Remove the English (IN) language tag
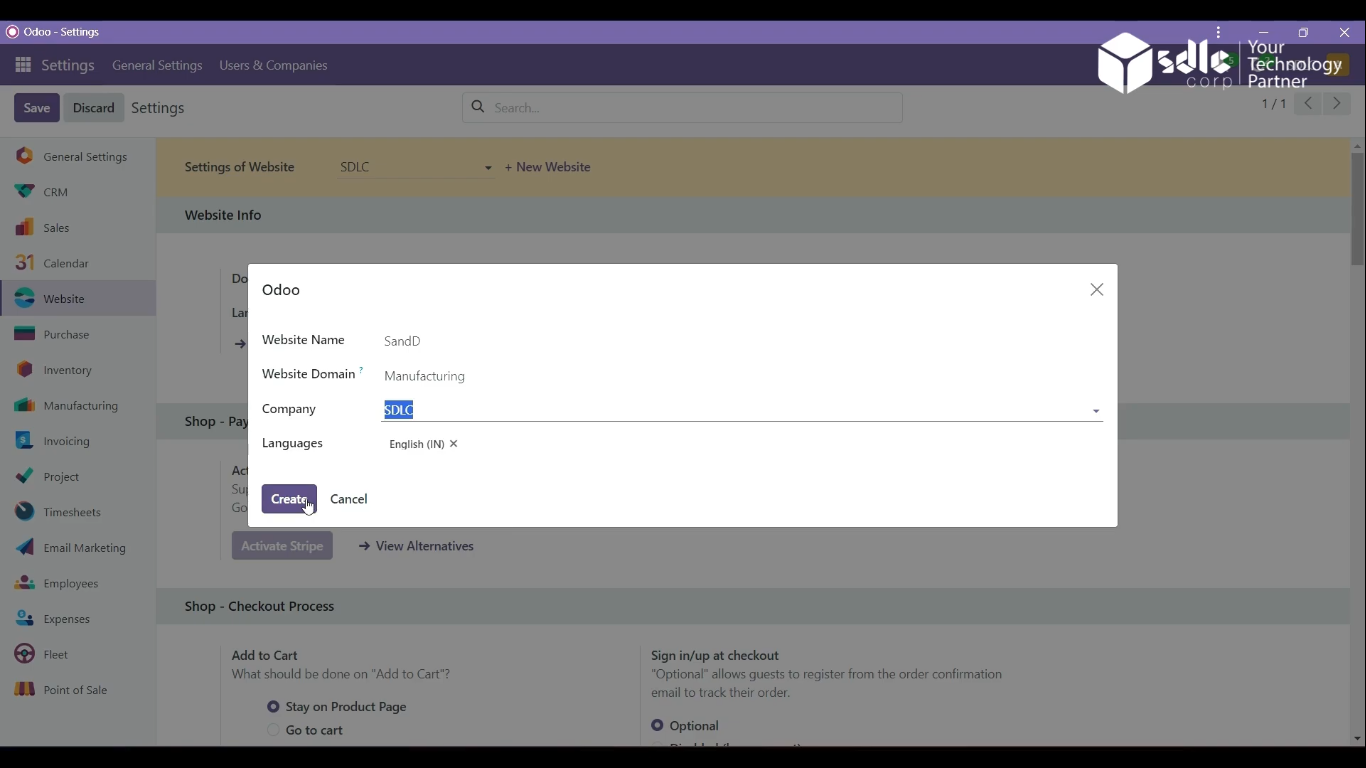 454,444
